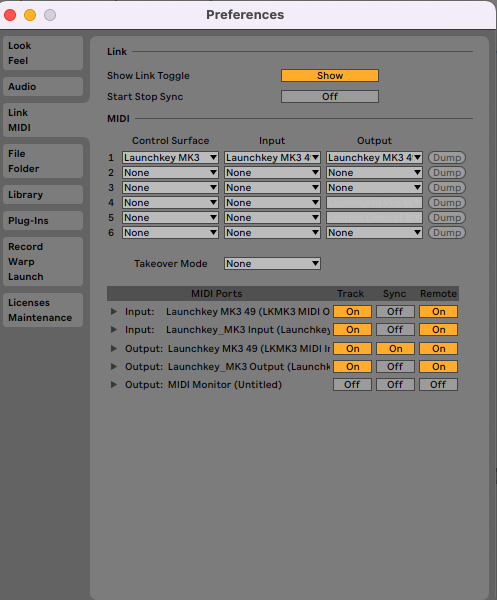Viewport: 497px width, 600px height.
Task: Click the Track column header
Action: (350, 293)
